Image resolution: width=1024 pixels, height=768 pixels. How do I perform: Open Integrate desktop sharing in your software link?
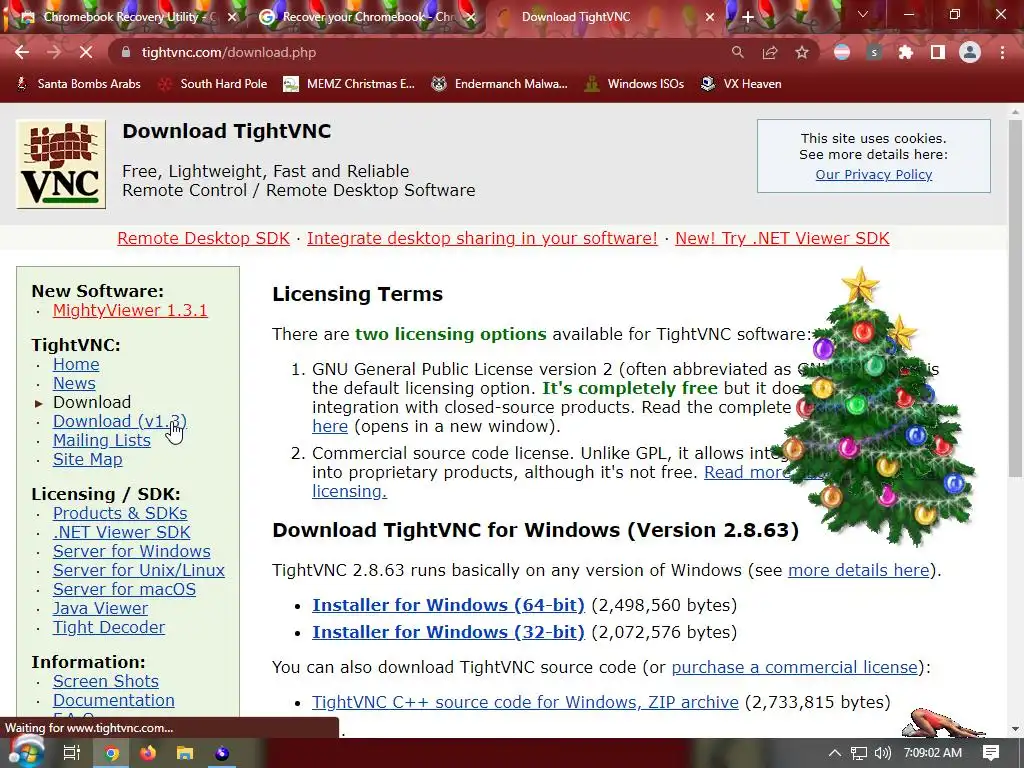482,238
